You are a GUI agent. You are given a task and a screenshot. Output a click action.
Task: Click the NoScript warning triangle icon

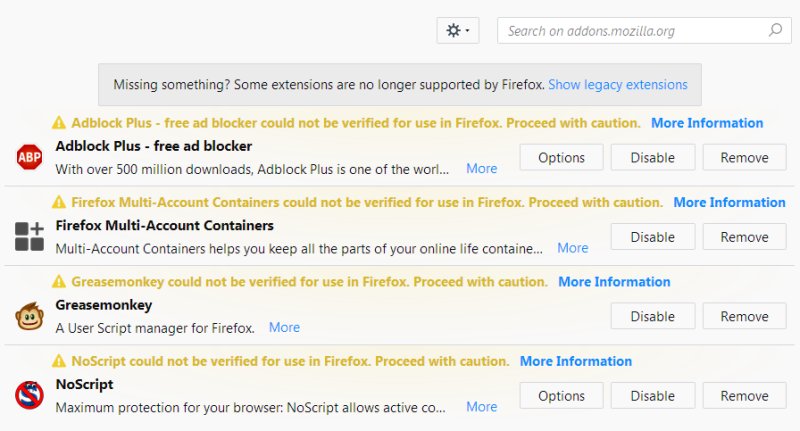59,362
